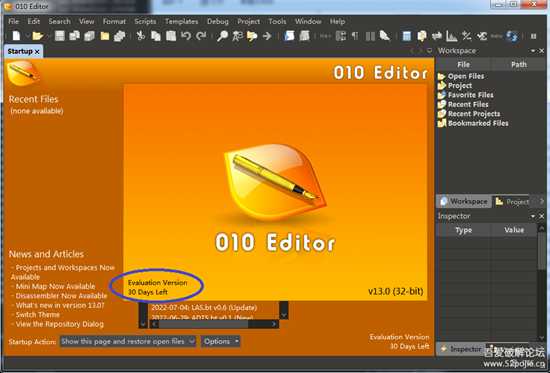Open 'Mini Map Now Available' article link
Viewport: 550px width, 373px height.
coord(55,286)
